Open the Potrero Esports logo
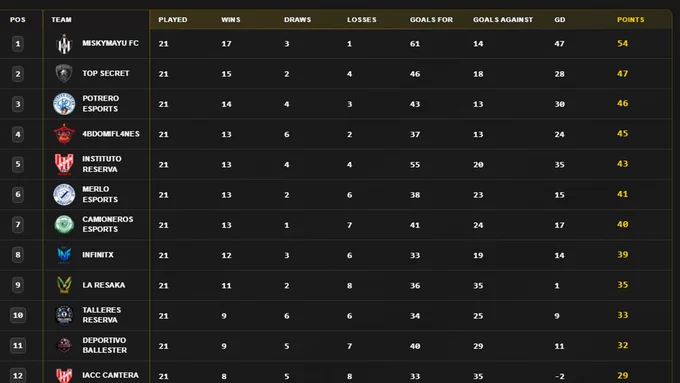The height and width of the screenshot is (383, 680). coord(64,104)
